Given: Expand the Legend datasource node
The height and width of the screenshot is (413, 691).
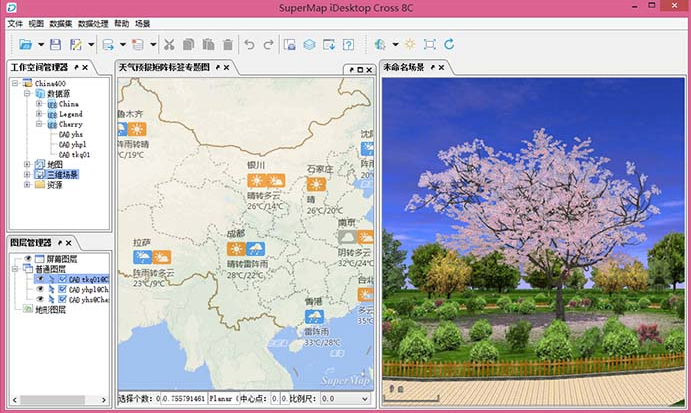Looking at the screenshot, I should click(x=39, y=114).
